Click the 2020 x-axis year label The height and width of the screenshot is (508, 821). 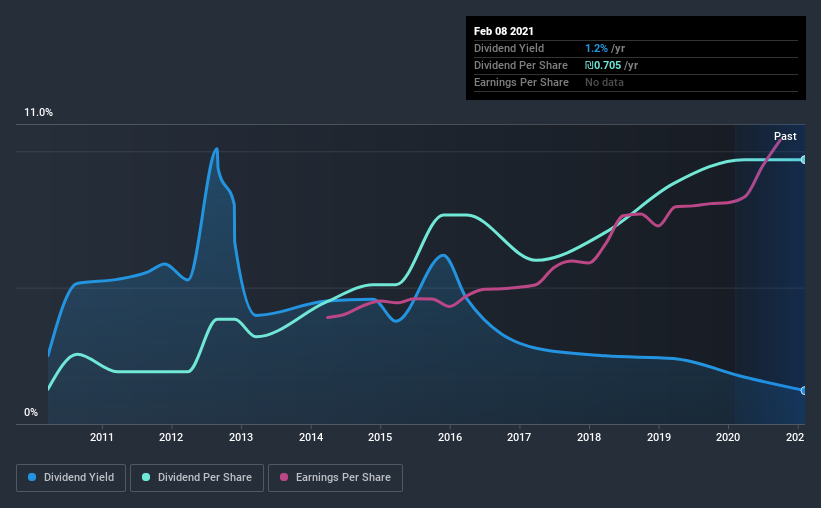click(x=728, y=437)
